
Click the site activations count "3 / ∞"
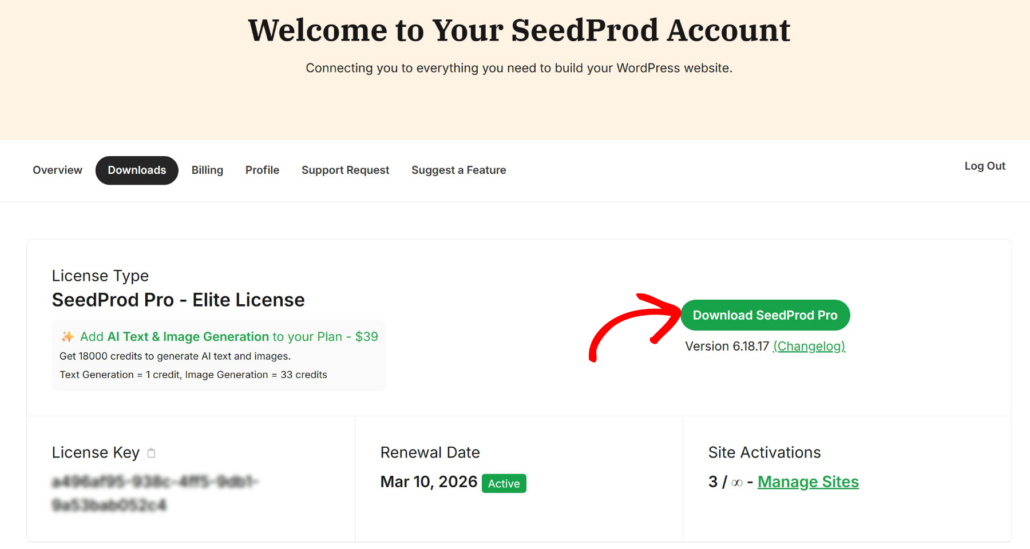[x=725, y=482]
